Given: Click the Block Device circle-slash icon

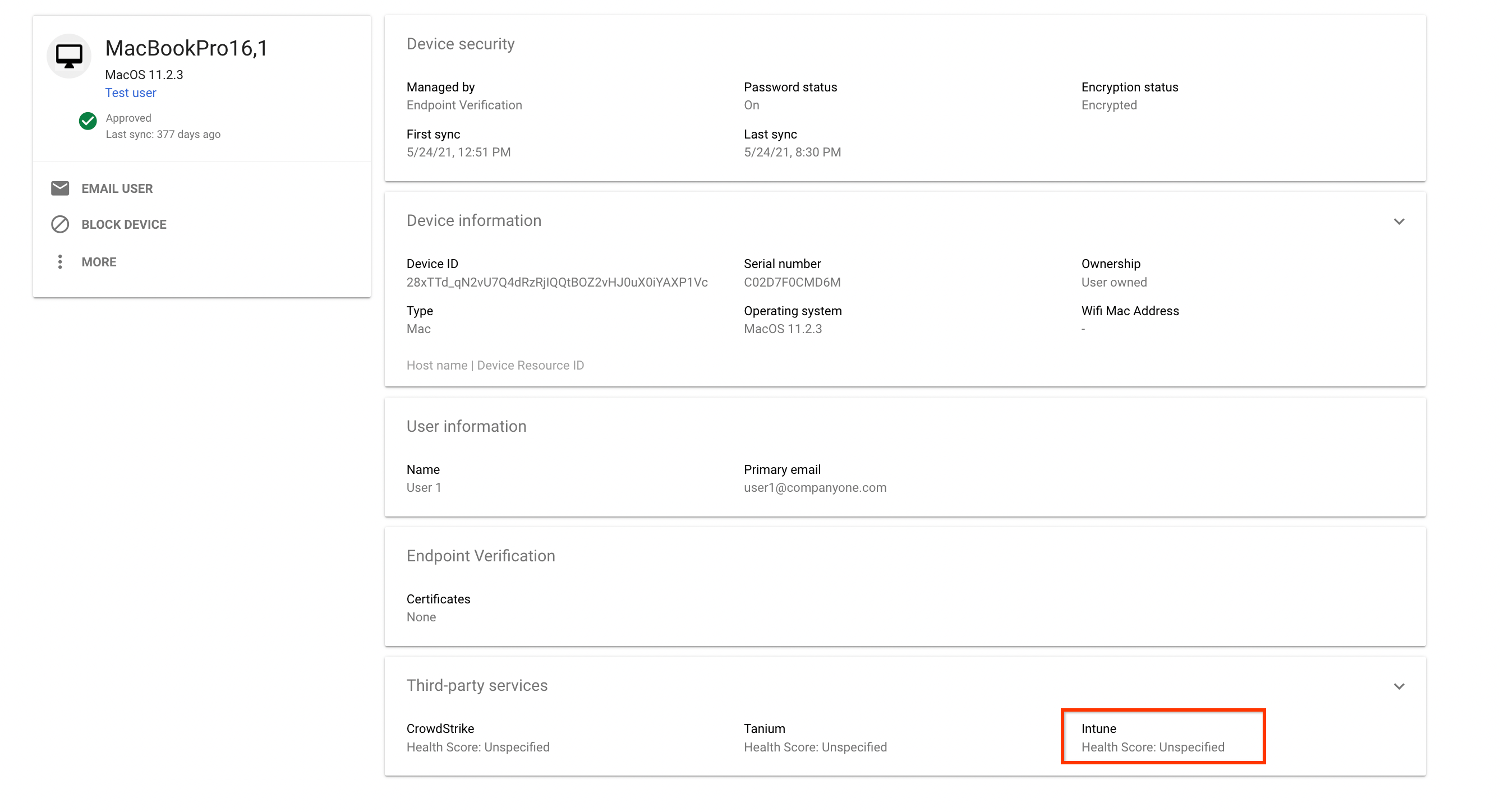Looking at the screenshot, I should [60, 224].
